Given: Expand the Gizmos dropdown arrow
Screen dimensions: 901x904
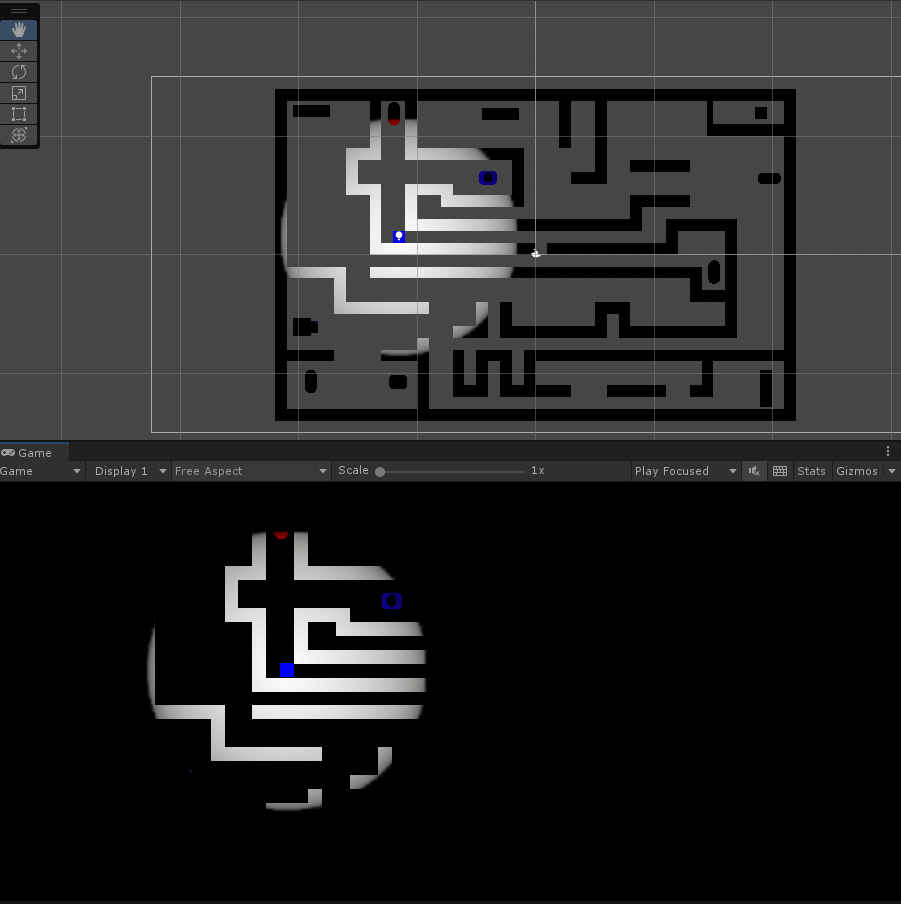Looking at the screenshot, I should point(890,470).
